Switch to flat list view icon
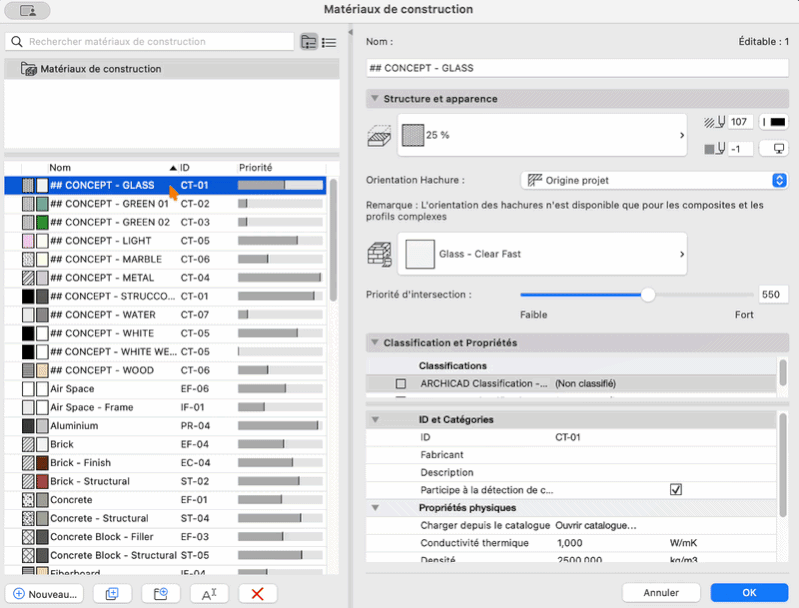Viewport: 799px width, 608px height. (x=329, y=42)
